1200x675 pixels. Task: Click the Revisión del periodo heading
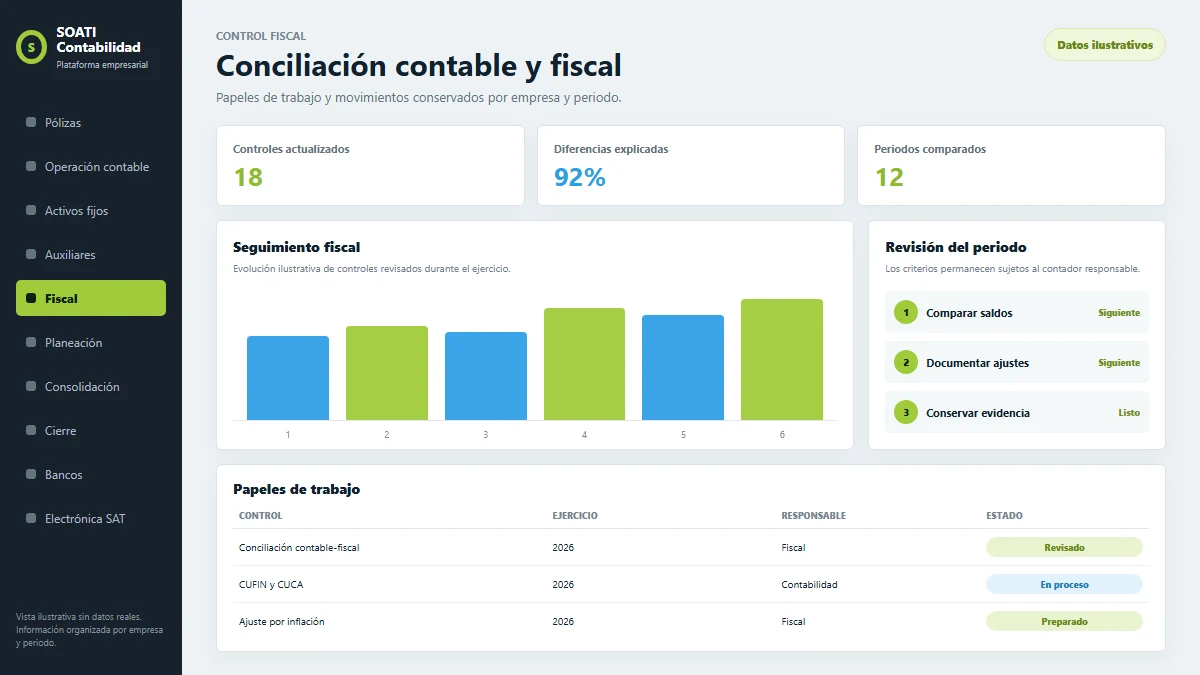click(x=956, y=247)
